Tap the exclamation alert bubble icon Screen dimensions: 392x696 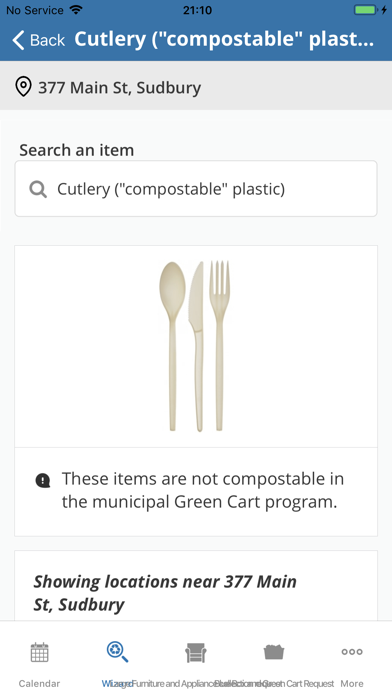(x=43, y=480)
